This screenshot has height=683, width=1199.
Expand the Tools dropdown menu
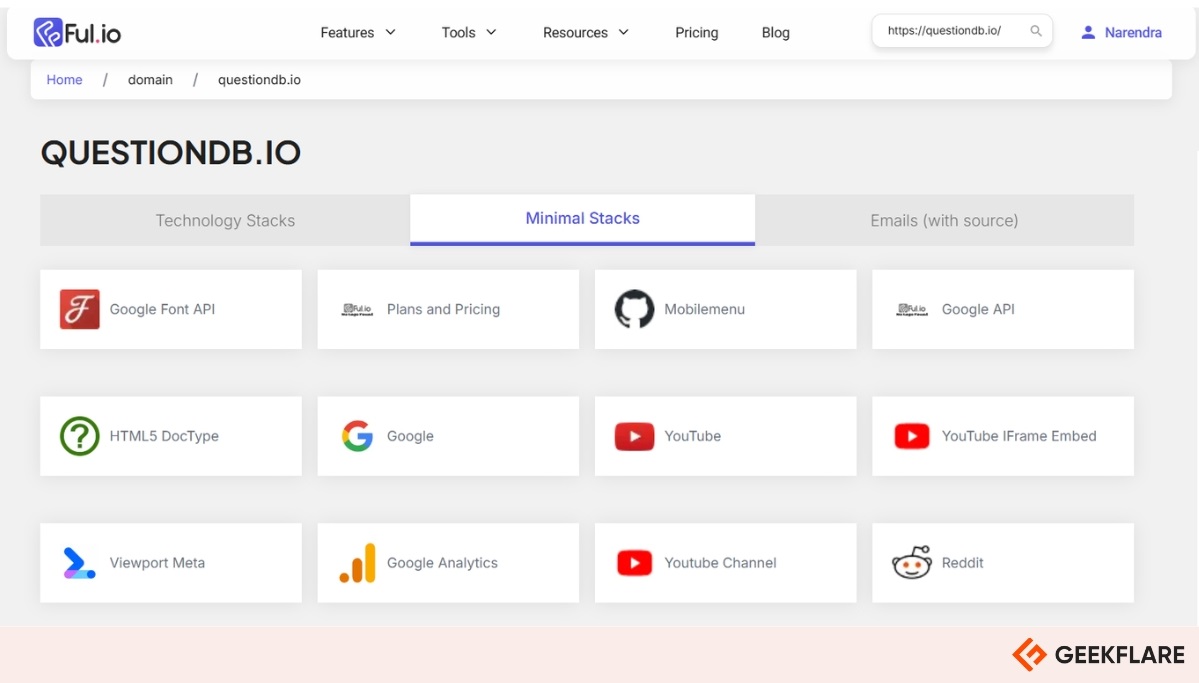click(x=469, y=32)
